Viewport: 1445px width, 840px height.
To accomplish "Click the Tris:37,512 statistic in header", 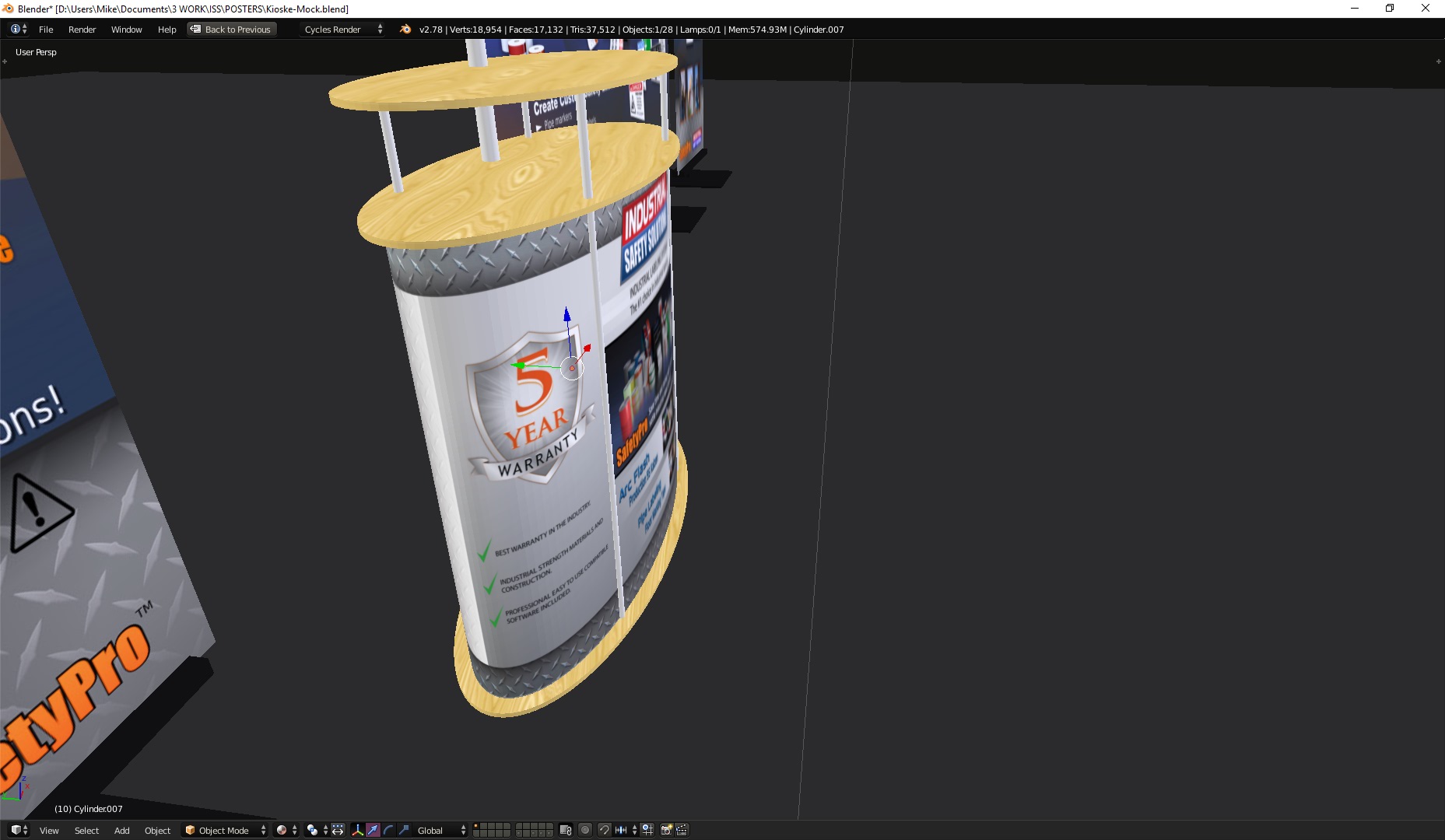I will [592, 30].
